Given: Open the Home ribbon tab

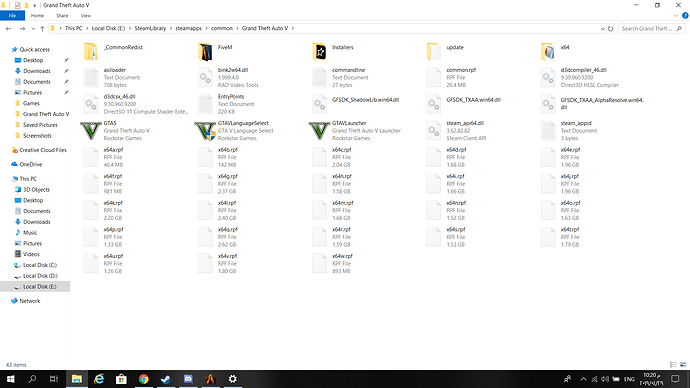Looking at the screenshot, I should pos(37,15).
